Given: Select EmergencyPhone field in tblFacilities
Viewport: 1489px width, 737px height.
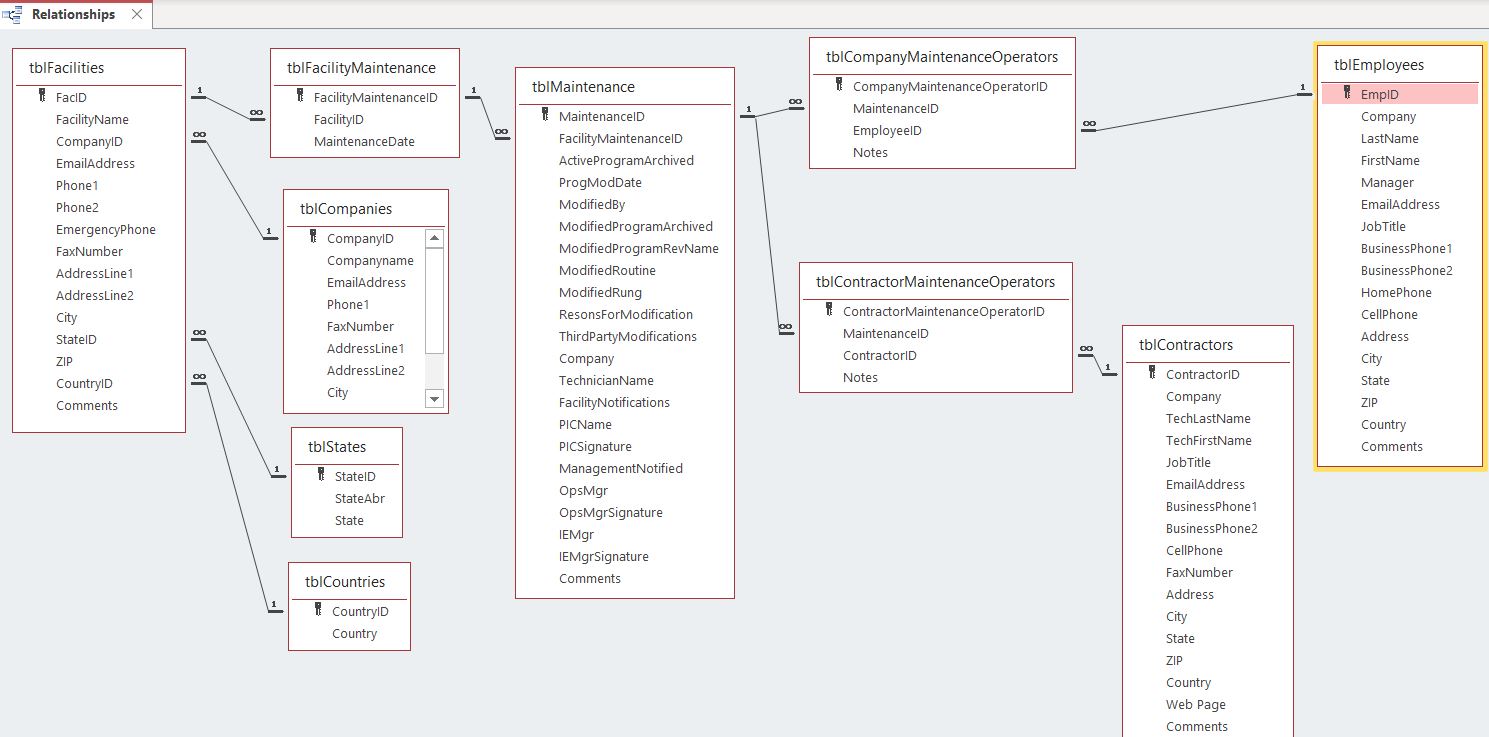Looking at the screenshot, I should [x=106, y=229].
